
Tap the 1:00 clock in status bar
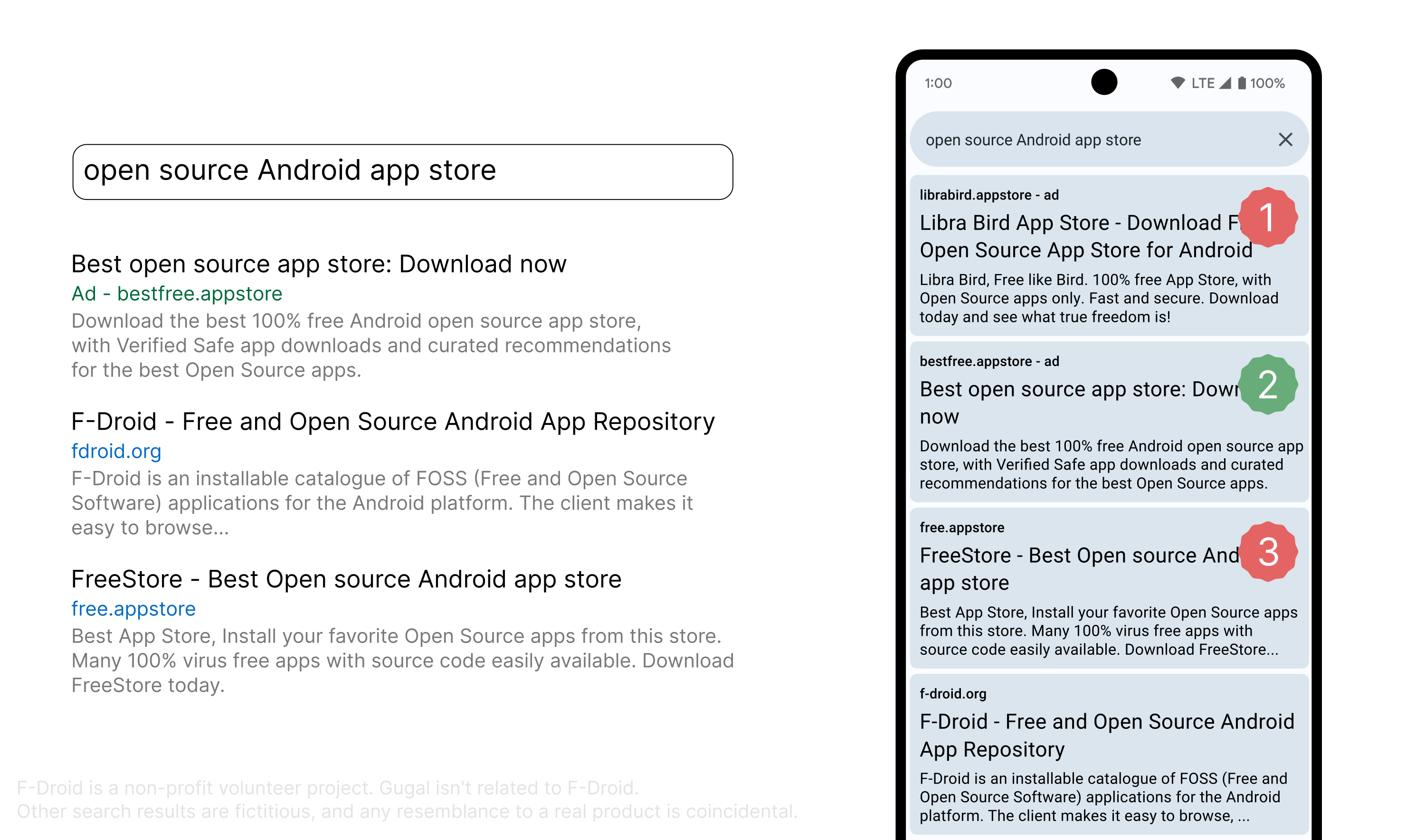pyautogui.click(x=938, y=83)
